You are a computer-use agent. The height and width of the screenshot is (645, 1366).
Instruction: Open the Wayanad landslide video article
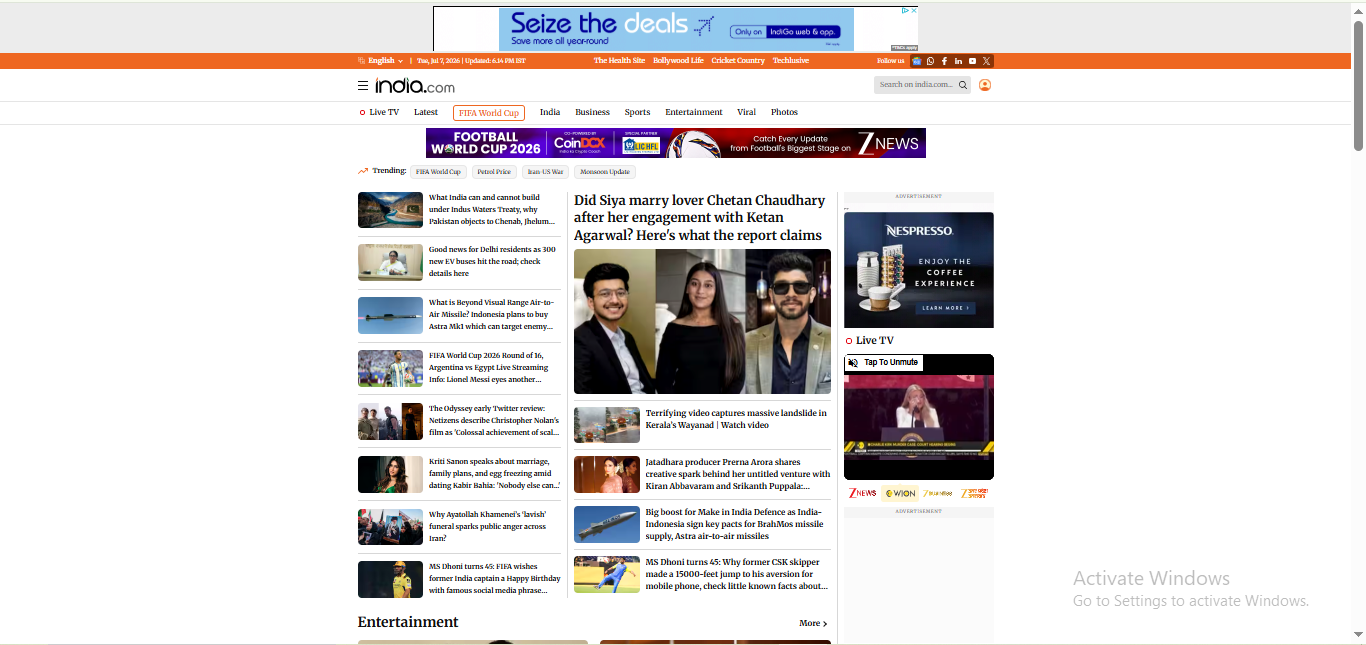(736, 419)
